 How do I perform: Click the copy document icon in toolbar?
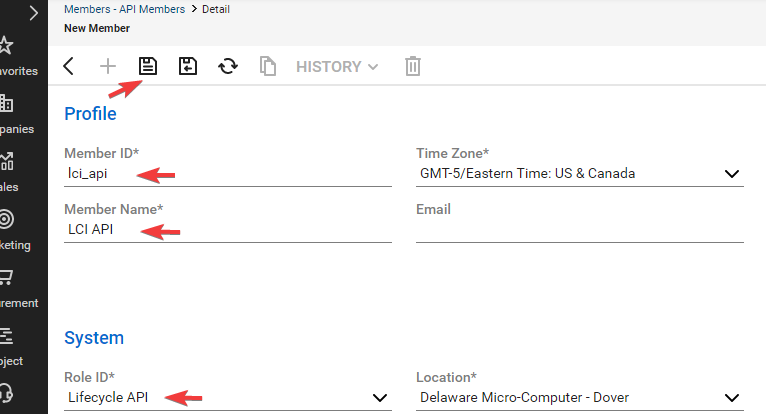tap(268, 67)
